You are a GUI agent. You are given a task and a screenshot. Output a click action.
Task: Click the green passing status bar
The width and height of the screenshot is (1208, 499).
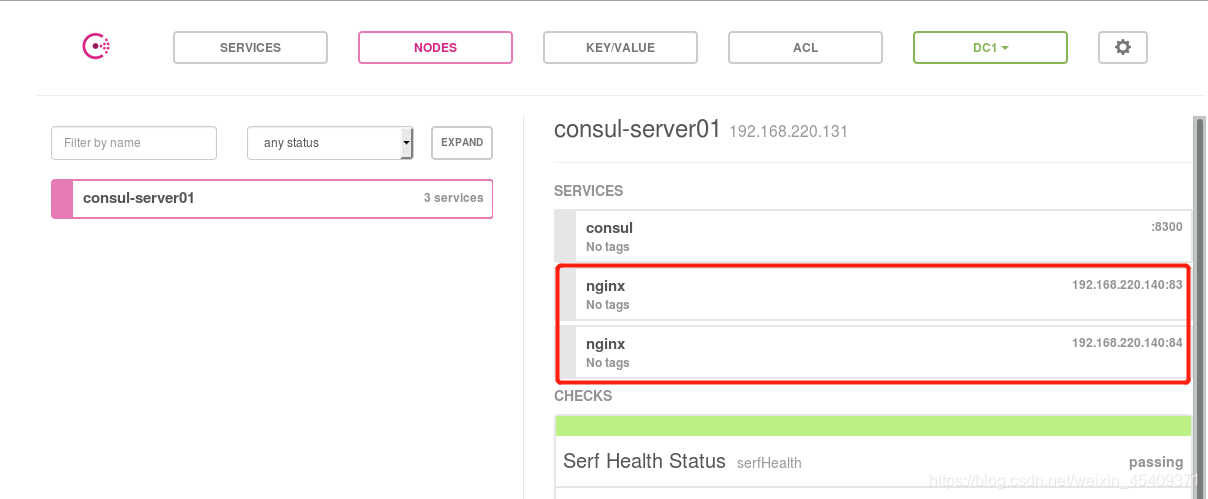click(873, 426)
